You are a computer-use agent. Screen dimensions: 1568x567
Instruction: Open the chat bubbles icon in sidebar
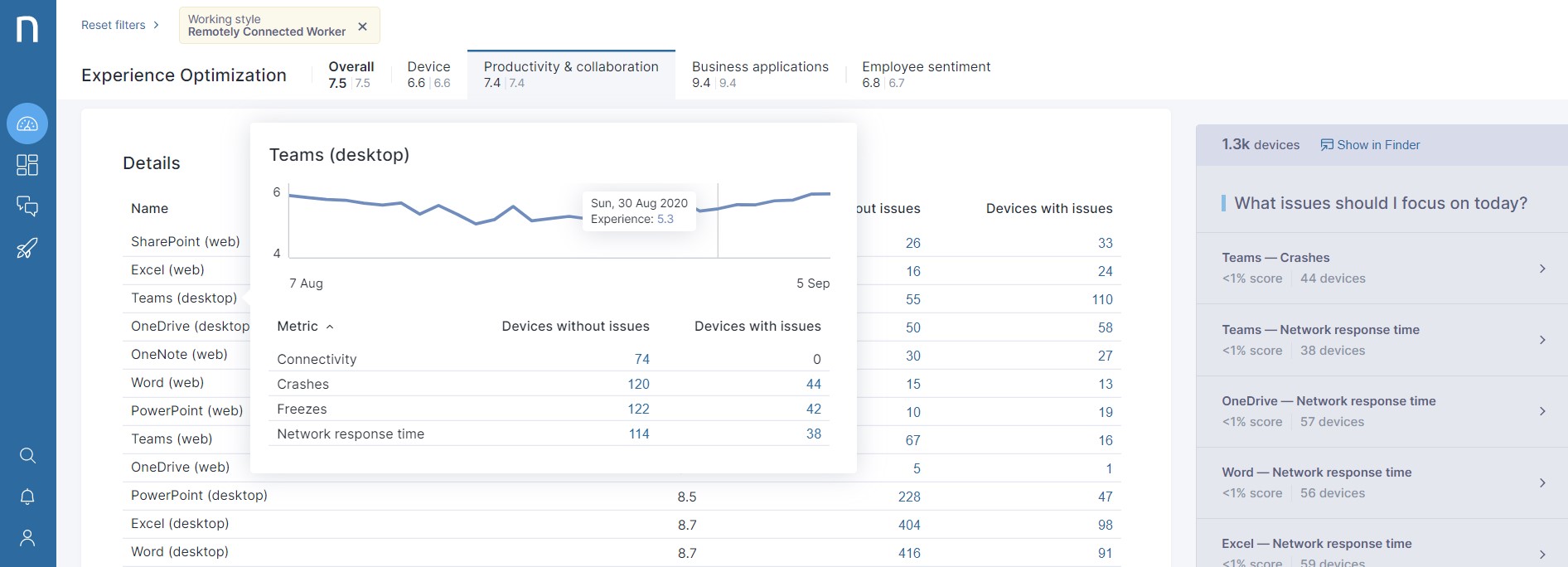point(27,206)
